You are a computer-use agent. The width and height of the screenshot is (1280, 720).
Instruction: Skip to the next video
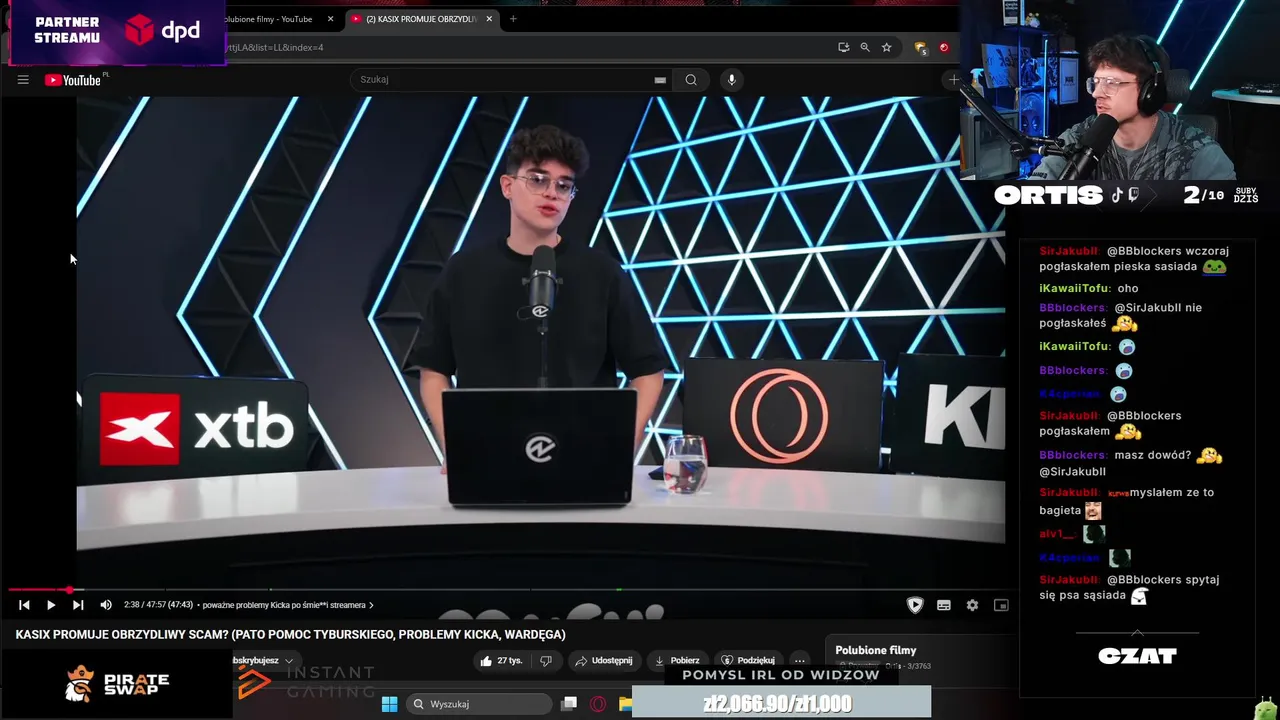click(78, 605)
